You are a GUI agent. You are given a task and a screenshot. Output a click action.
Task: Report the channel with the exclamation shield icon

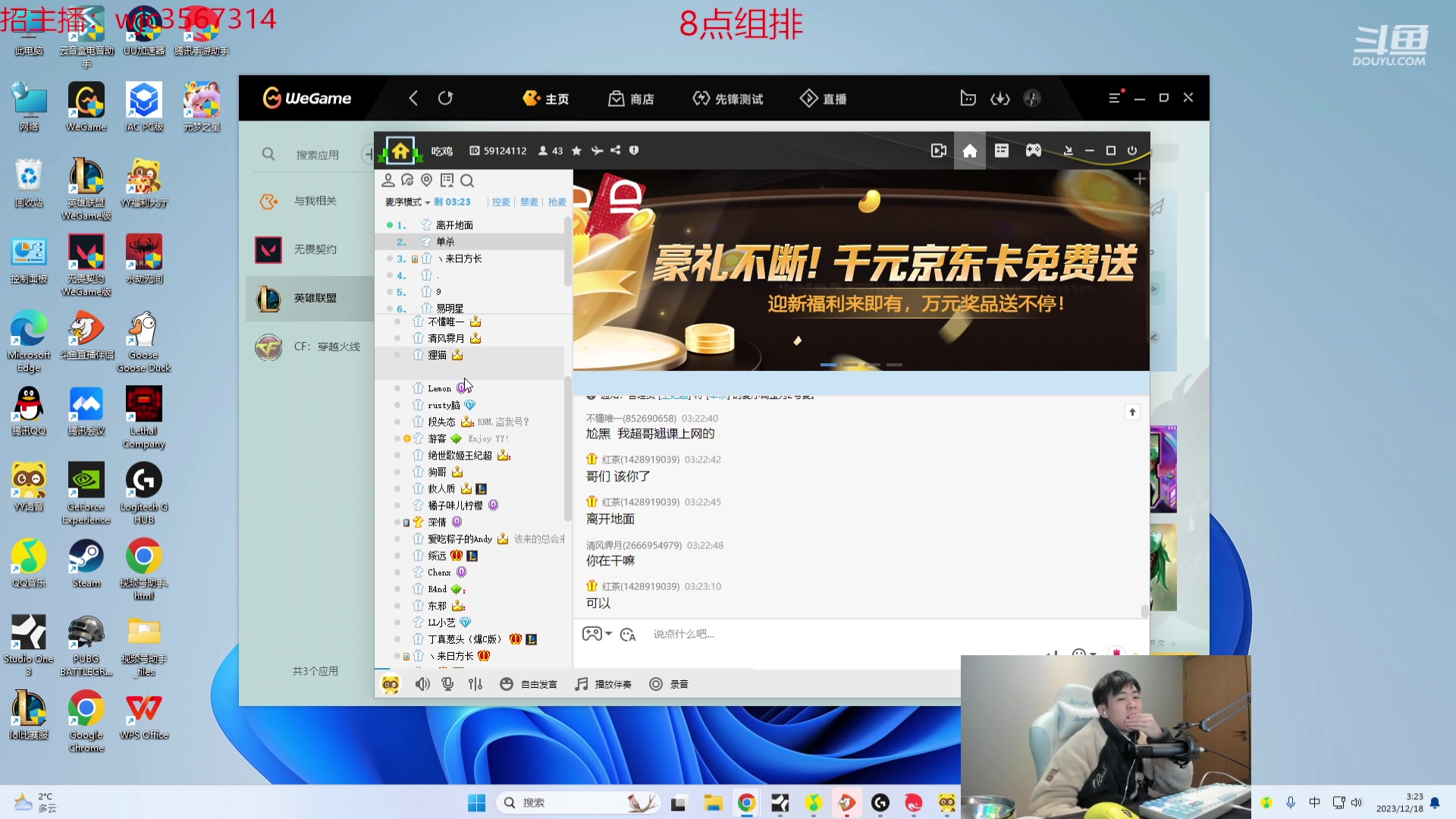pyautogui.click(x=634, y=150)
